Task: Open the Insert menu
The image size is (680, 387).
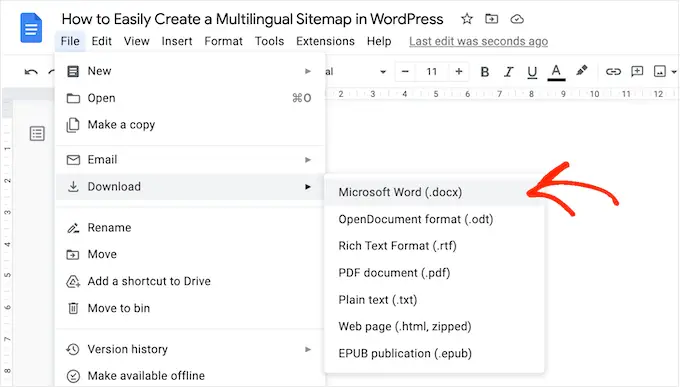Action: click(177, 41)
